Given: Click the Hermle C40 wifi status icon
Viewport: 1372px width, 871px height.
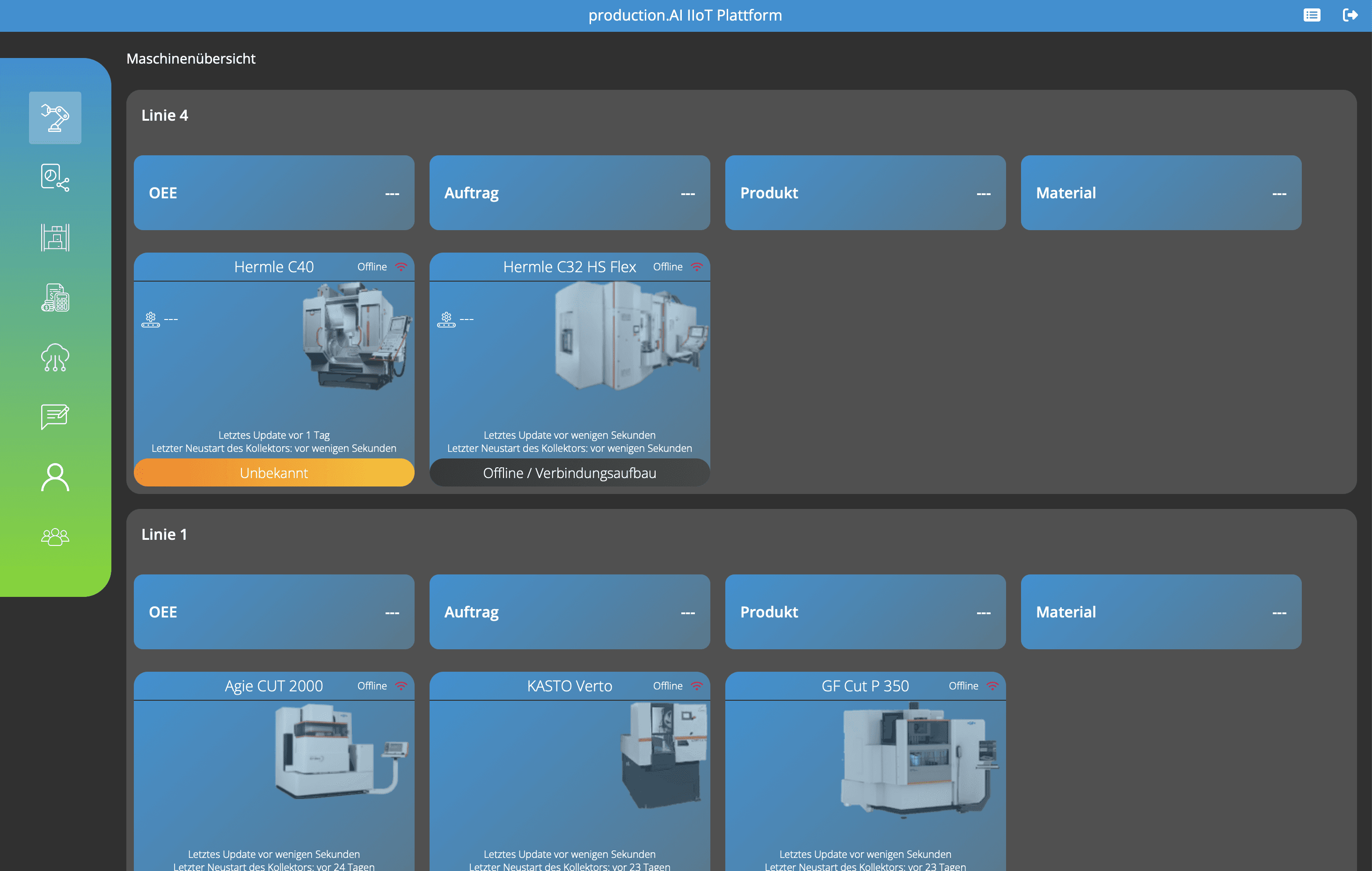Looking at the screenshot, I should tap(401, 267).
